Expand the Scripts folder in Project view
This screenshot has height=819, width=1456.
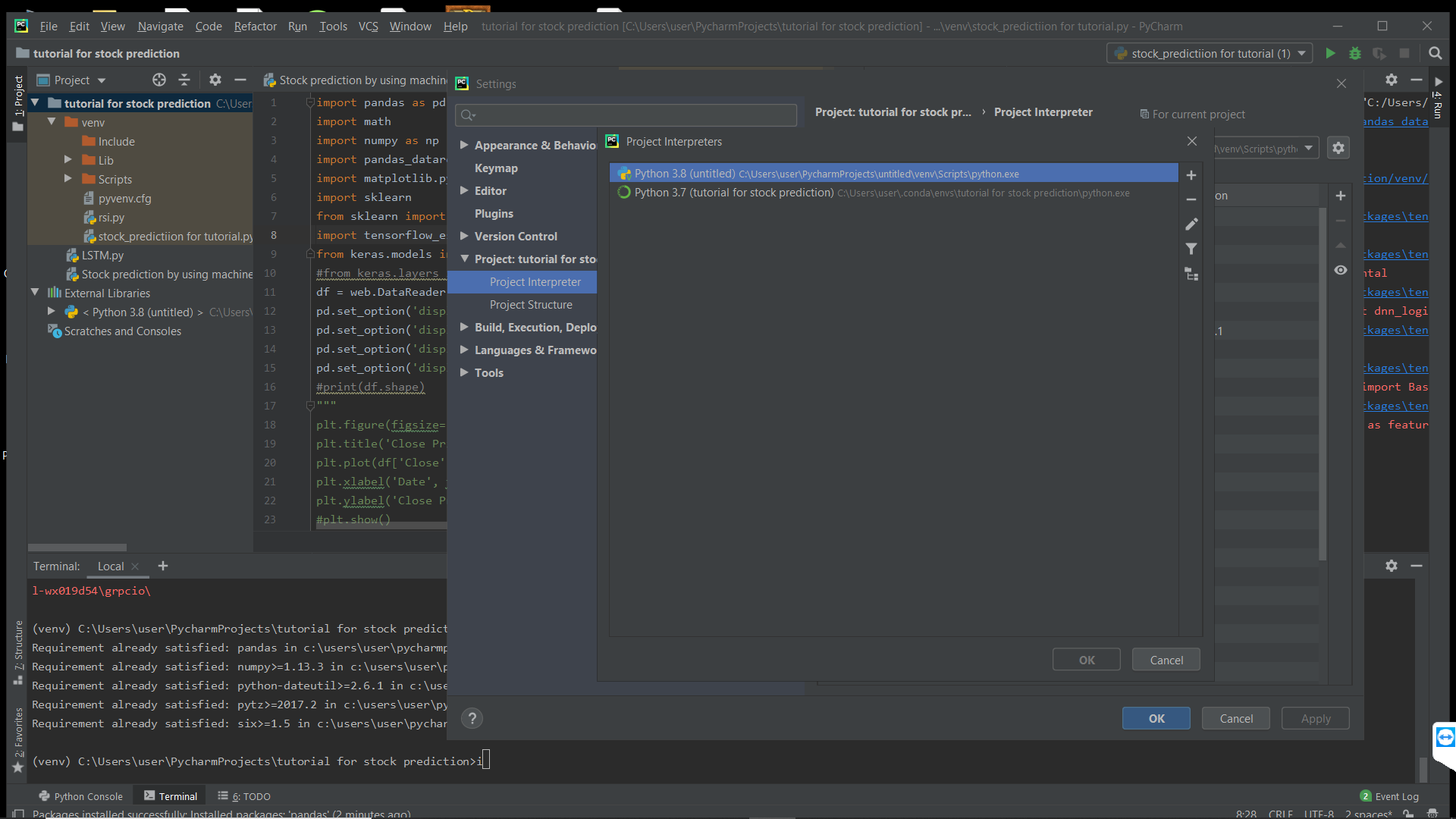(68, 179)
